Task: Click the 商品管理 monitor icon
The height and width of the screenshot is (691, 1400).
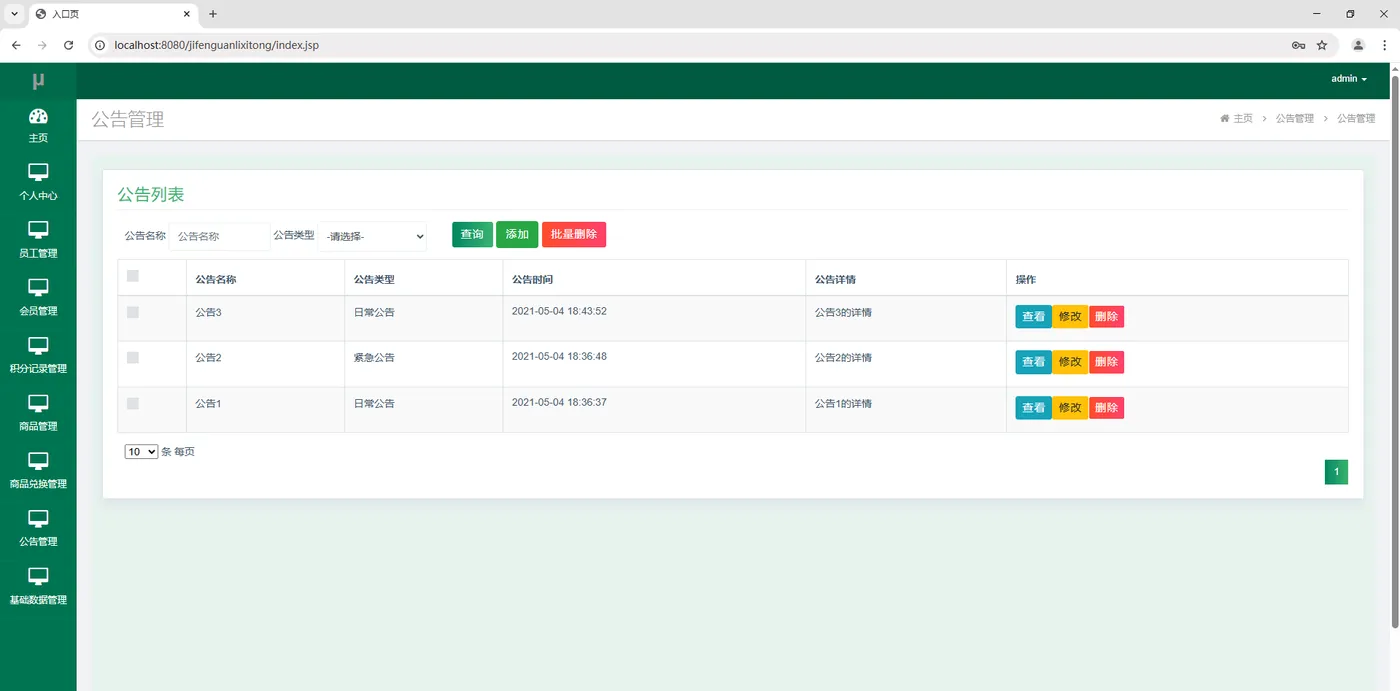Action: point(38,404)
